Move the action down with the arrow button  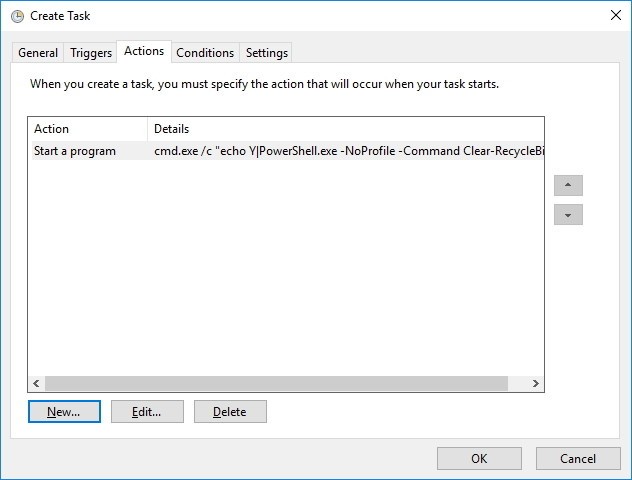point(568,214)
